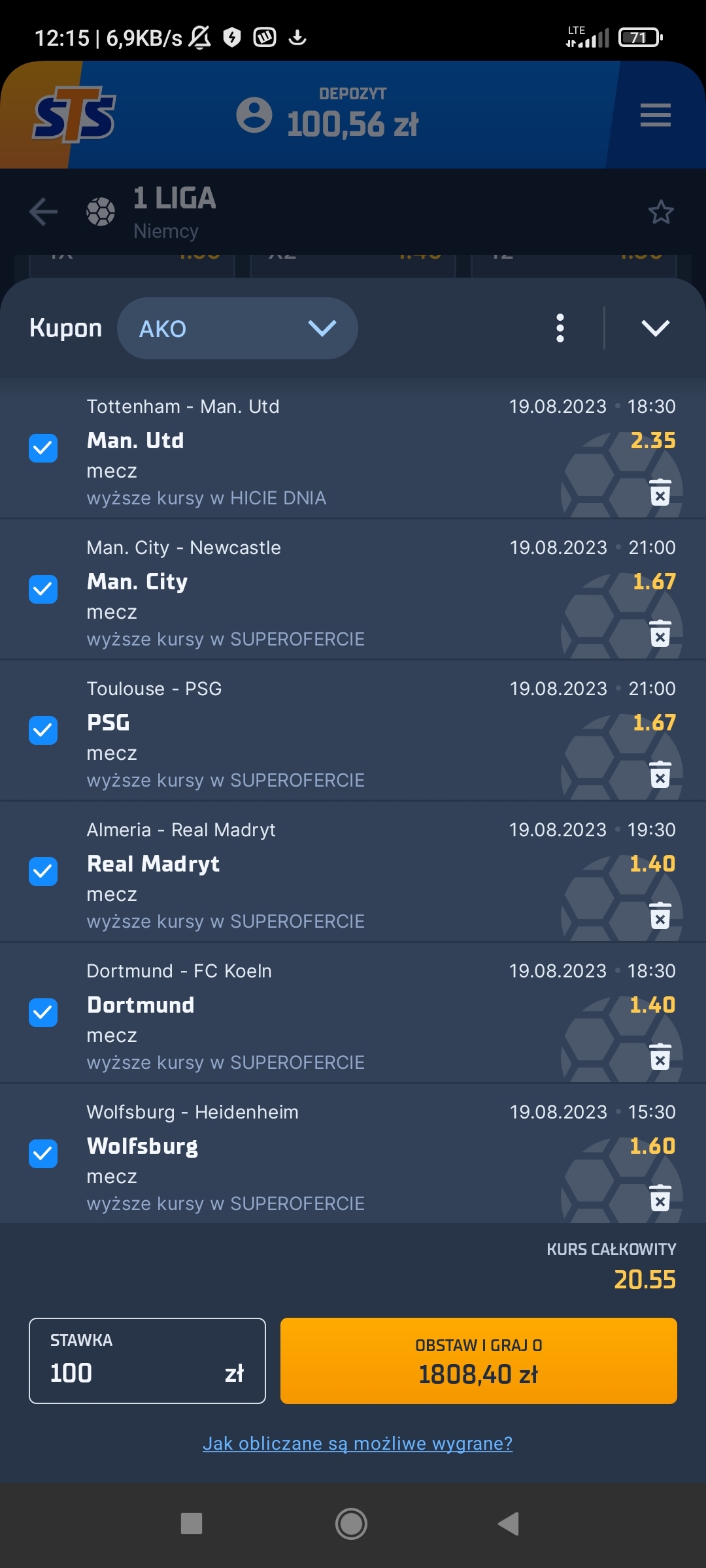The width and height of the screenshot is (706, 1568).
Task: Delete the Wolfsburg - Heidenheim bet
Action: point(660,1198)
